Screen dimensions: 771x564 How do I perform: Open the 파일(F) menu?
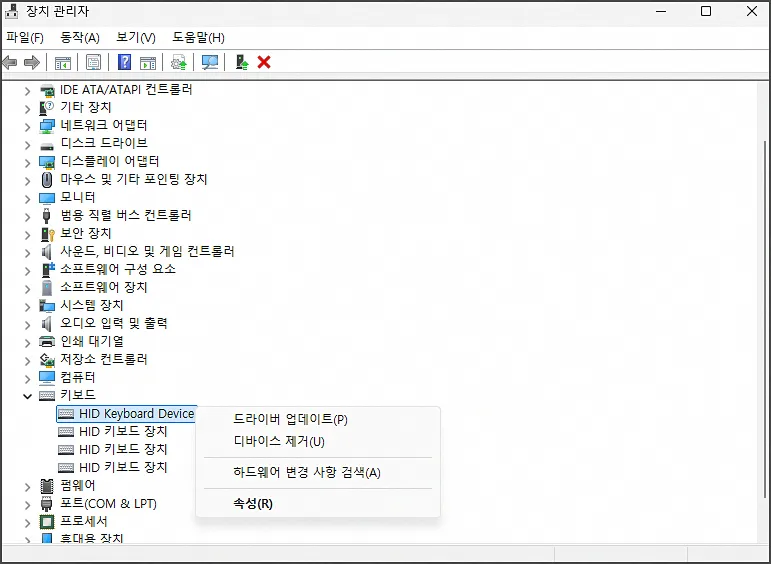(x=25, y=37)
